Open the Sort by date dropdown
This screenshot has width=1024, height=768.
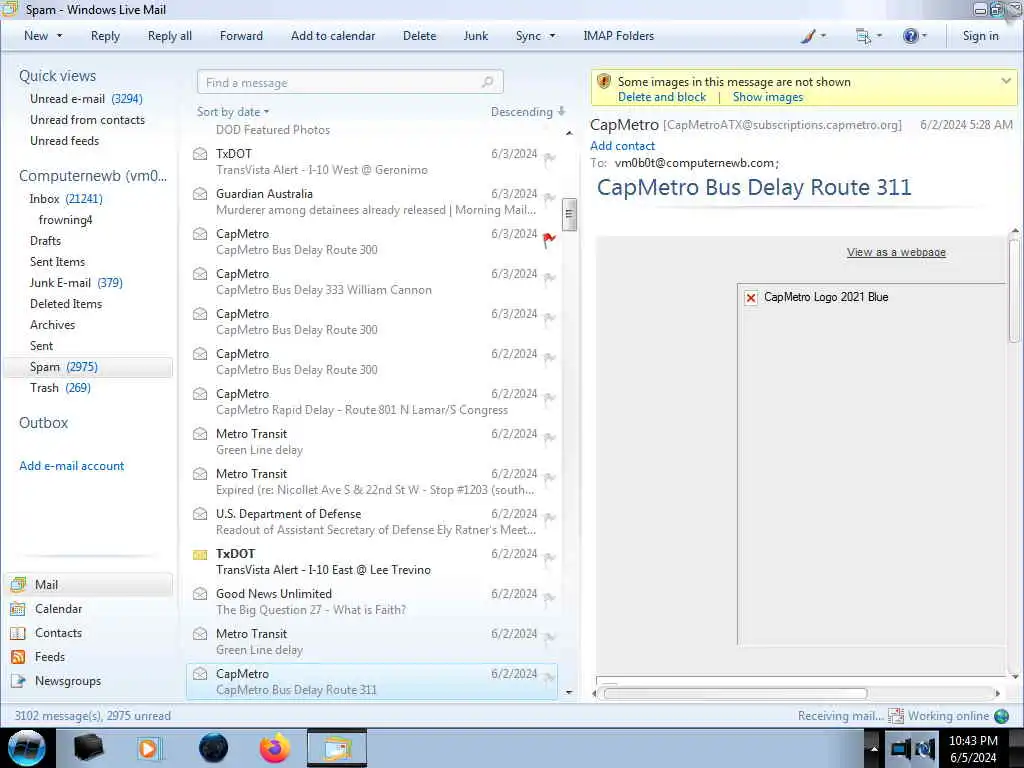pos(233,112)
